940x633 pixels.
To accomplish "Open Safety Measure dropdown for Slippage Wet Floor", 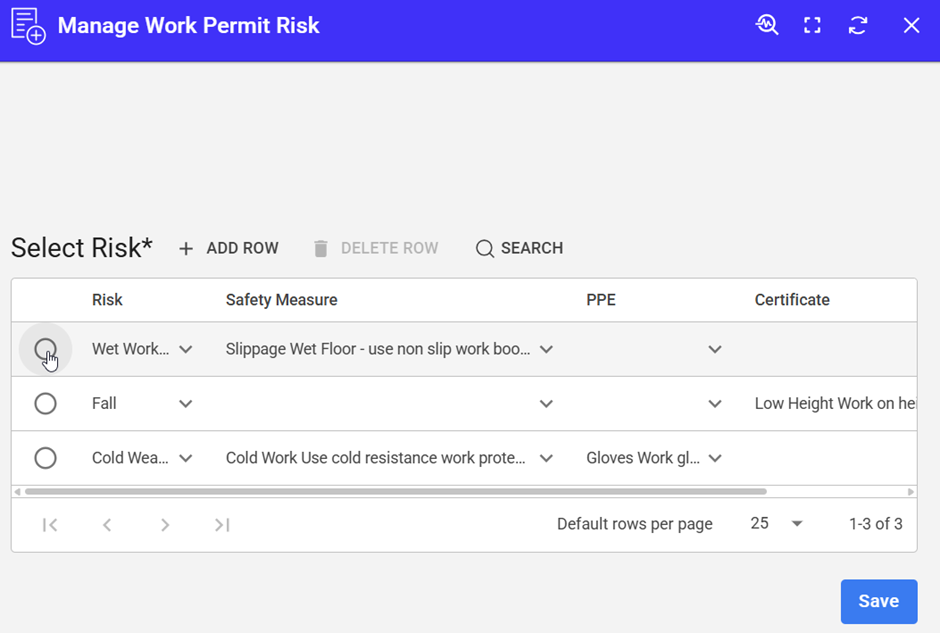I will [546, 350].
